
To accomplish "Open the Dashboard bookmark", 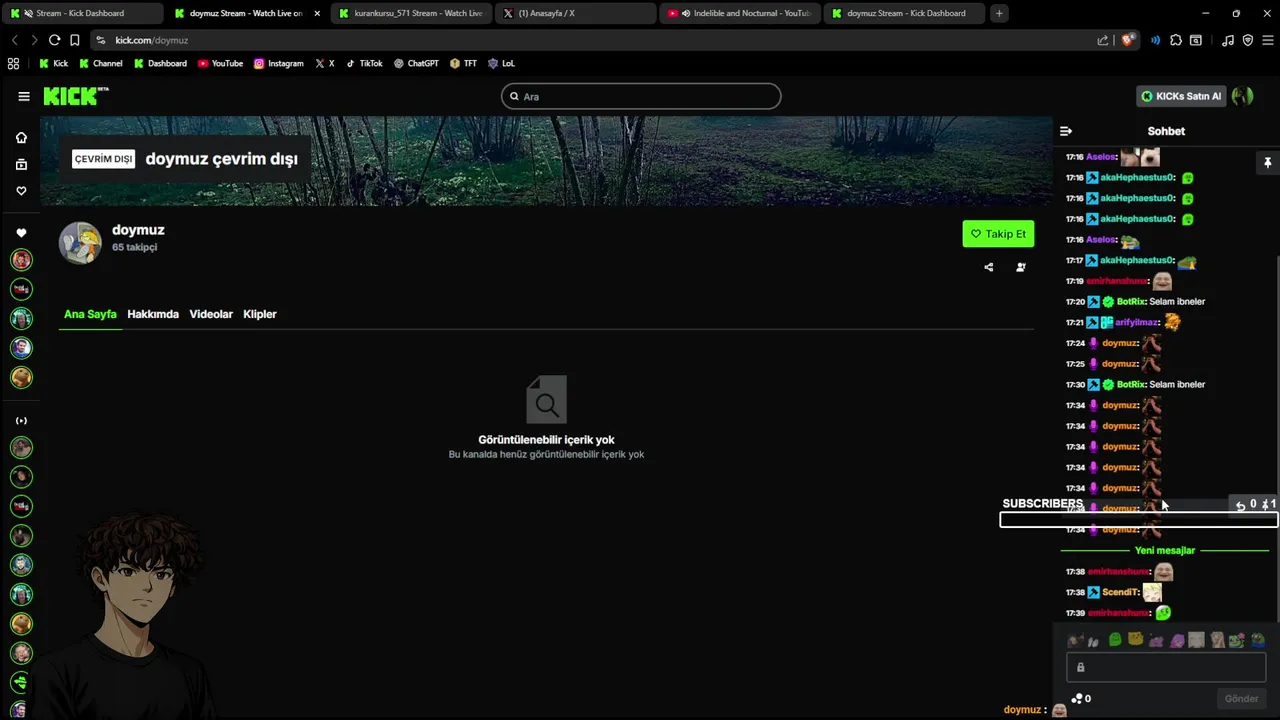I will click(160, 63).
